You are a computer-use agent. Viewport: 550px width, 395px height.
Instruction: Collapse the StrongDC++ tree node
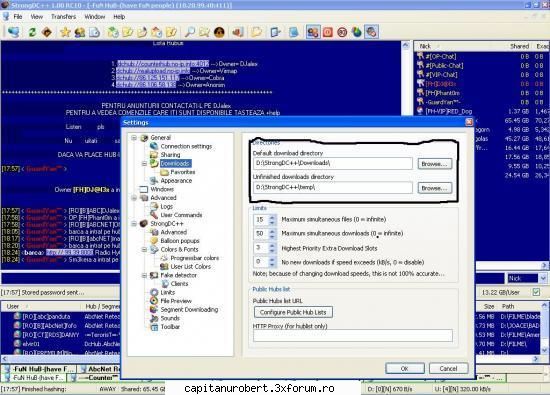[x=134, y=224]
